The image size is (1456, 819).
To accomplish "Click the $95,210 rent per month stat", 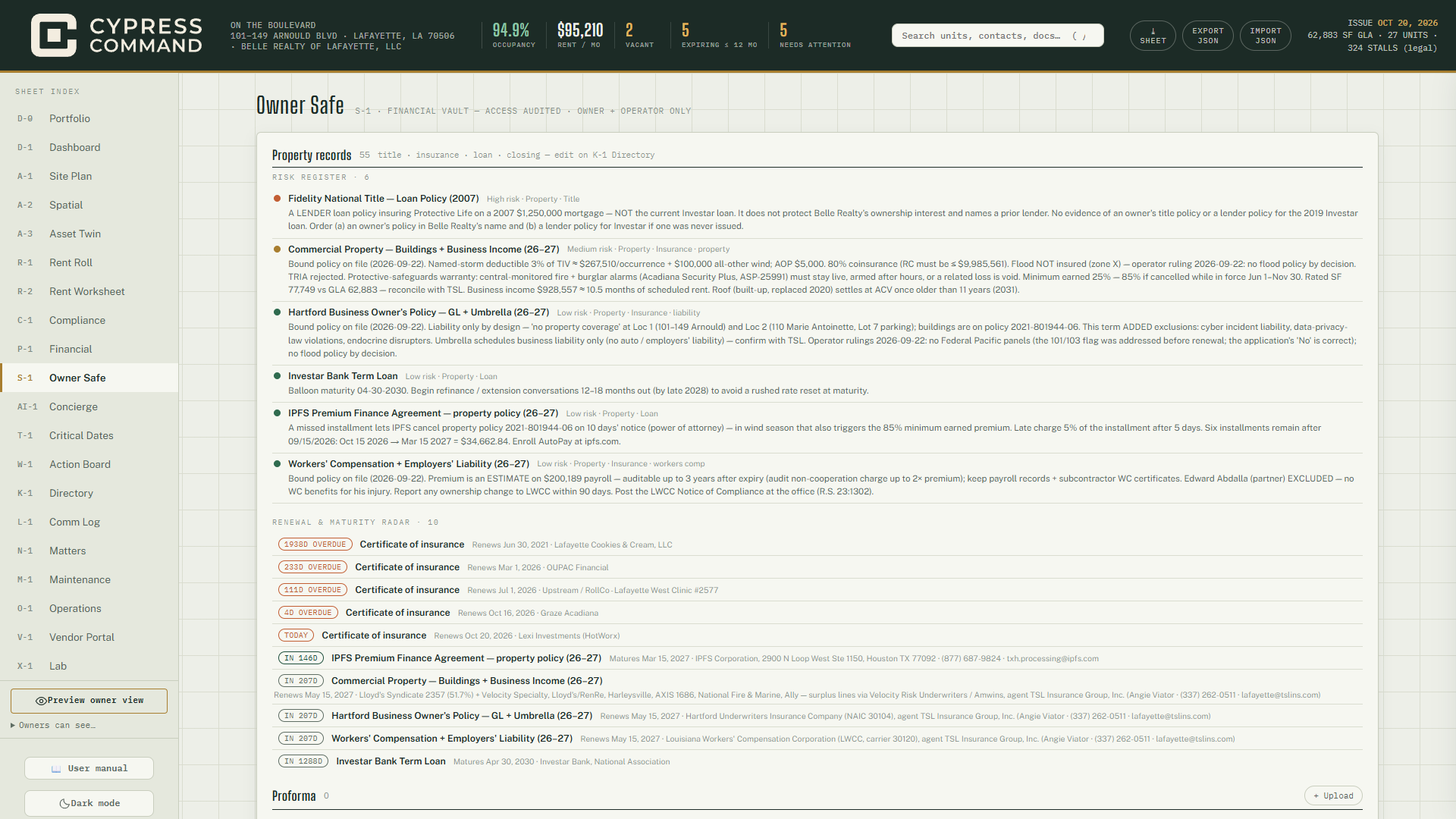I will point(579,36).
